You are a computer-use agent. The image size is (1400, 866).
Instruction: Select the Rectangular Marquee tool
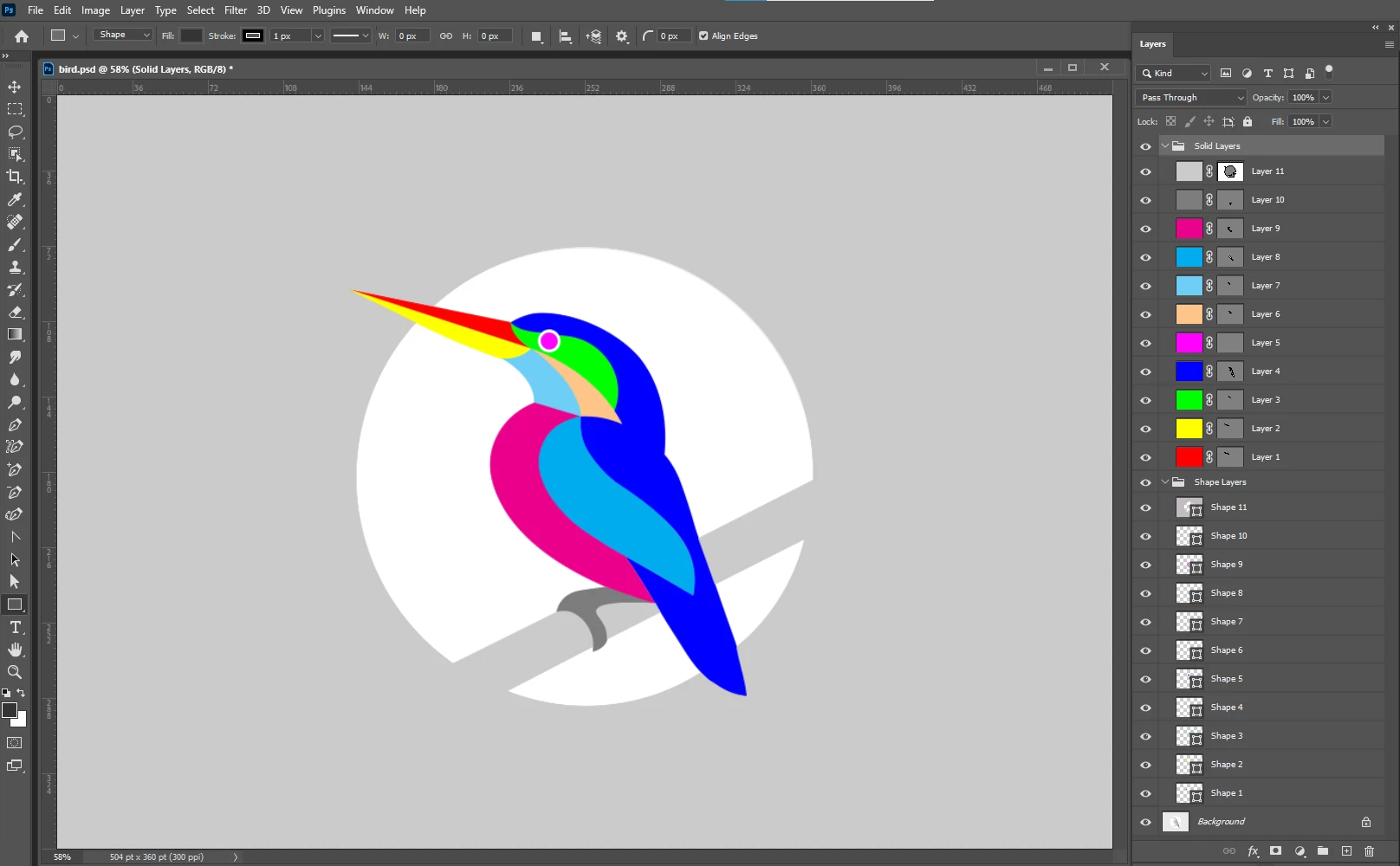pos(15,109)
